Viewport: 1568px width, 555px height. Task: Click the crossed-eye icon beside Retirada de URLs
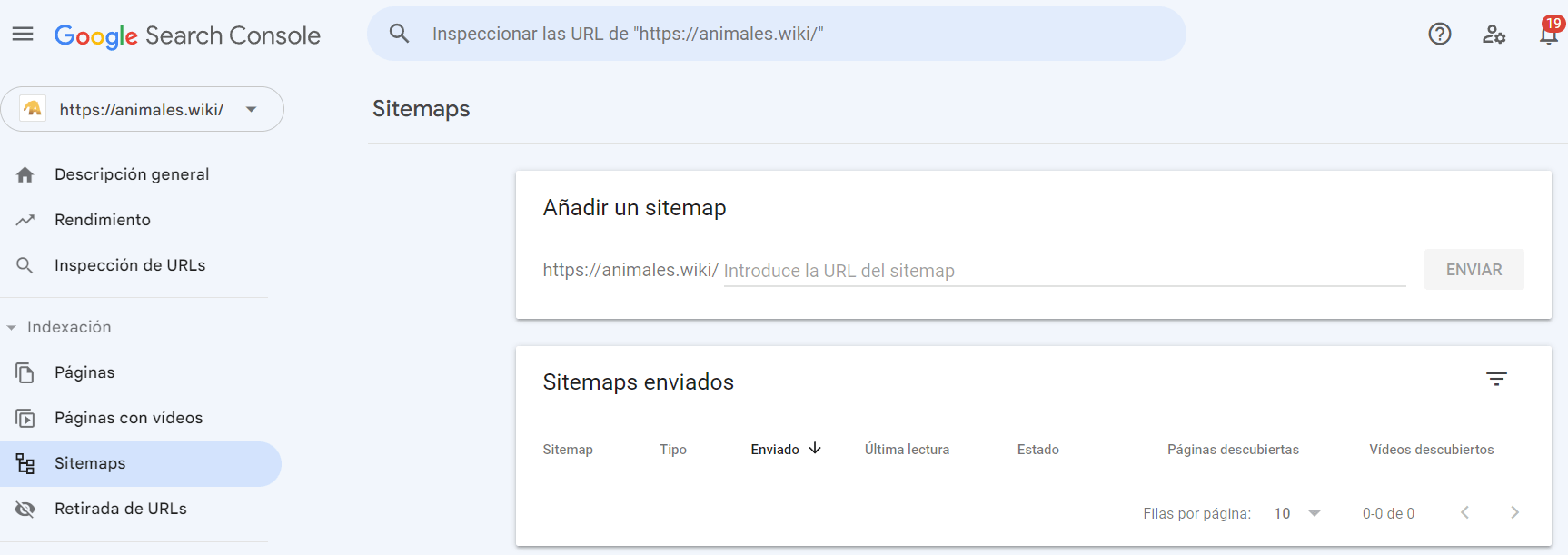(25, 509)
